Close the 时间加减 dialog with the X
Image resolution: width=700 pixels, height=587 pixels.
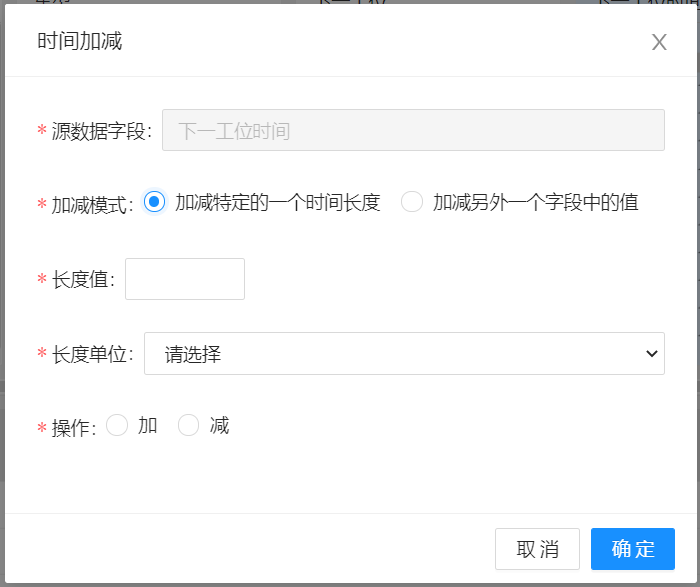(659, 42)
